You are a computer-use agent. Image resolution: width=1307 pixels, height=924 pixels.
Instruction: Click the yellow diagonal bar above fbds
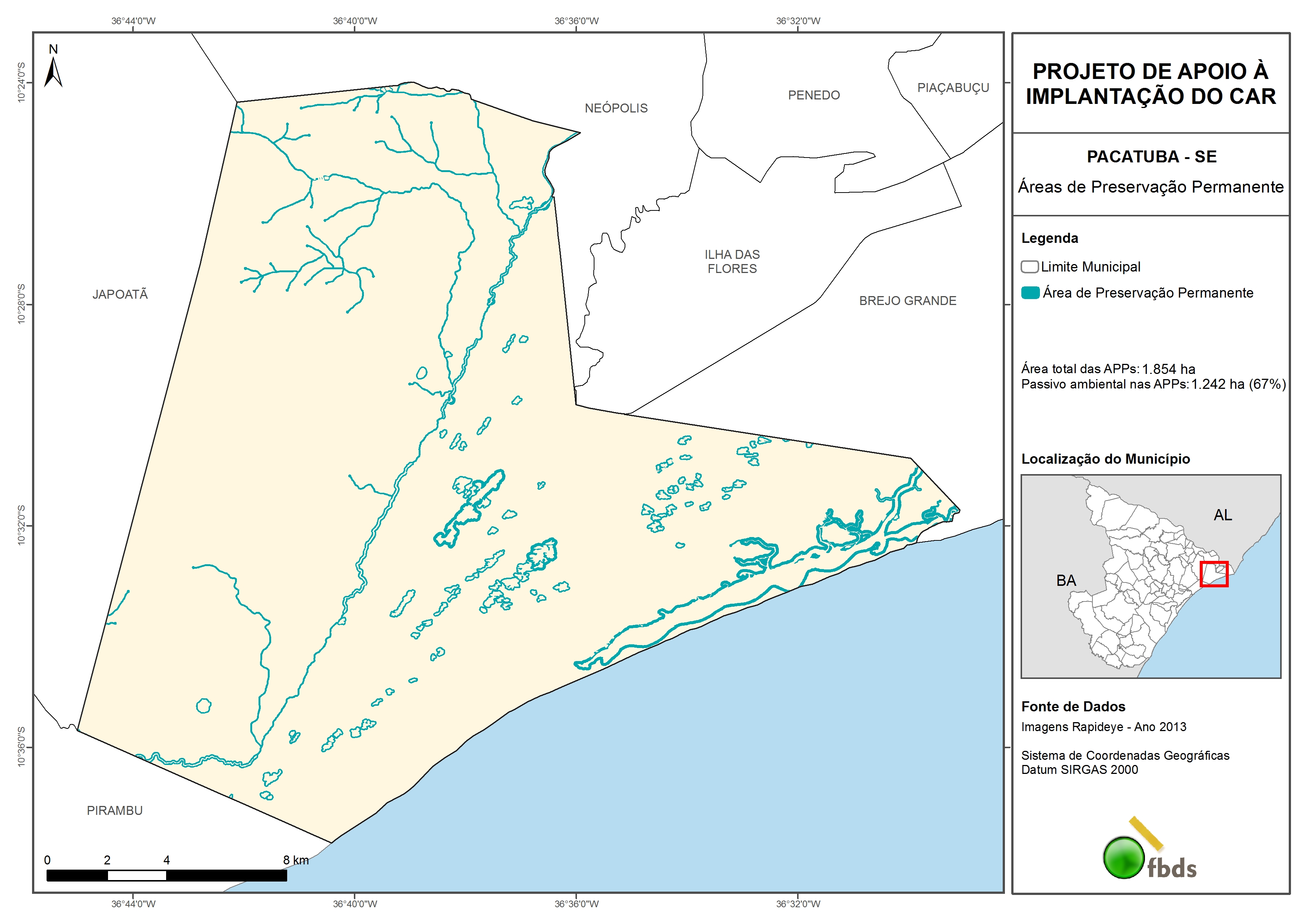pos(1146,833)
